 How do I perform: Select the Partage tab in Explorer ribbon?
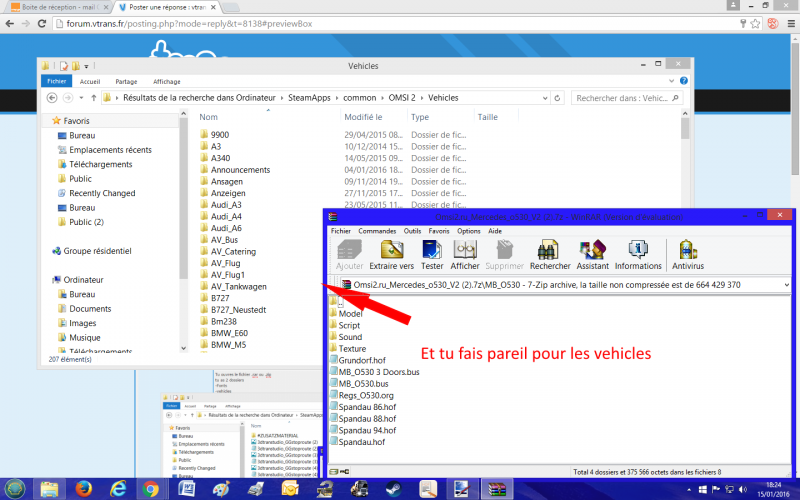tap(126, 81)
